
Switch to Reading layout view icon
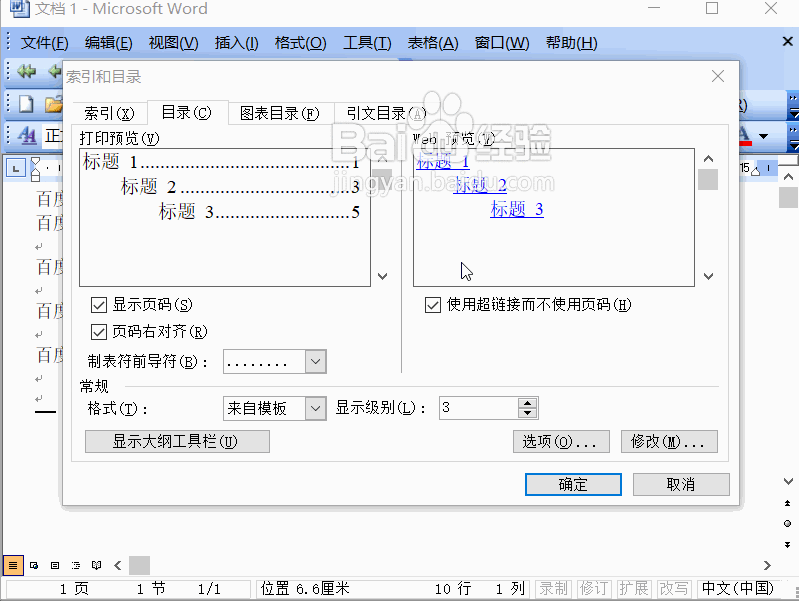(x=96, y=565)
